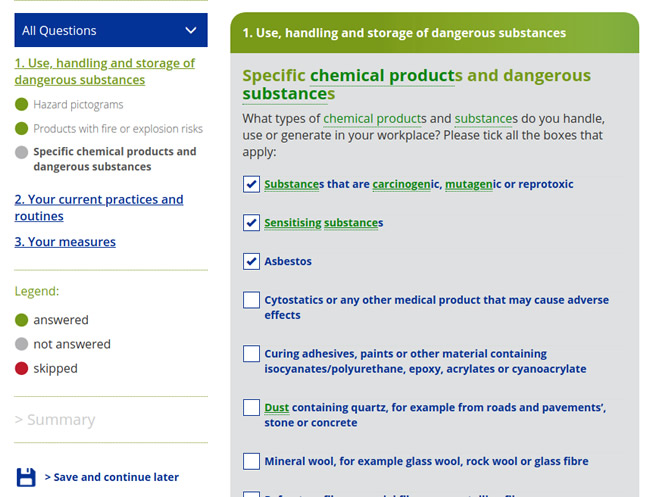
Task: Untick the Asbestos checkbox
Action: [x=251, y=261]
